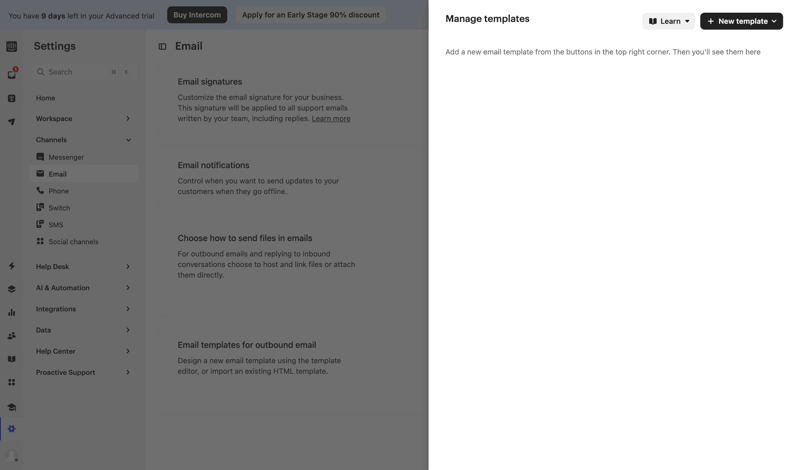800x470 pixels.
Task: Collapse the Channels section
Action: coord(128,140)
